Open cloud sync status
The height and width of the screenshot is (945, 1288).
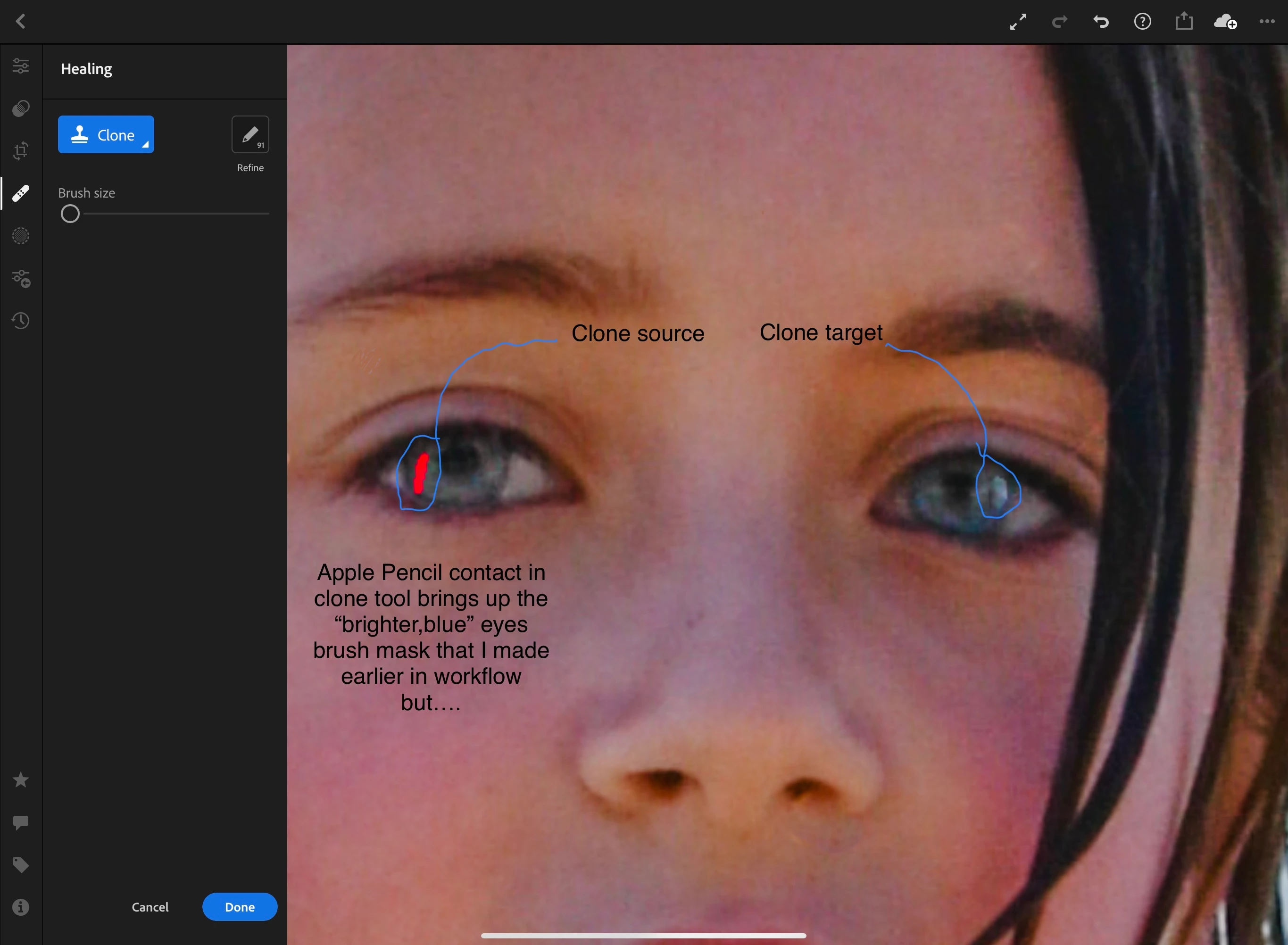coord(1226,22)
